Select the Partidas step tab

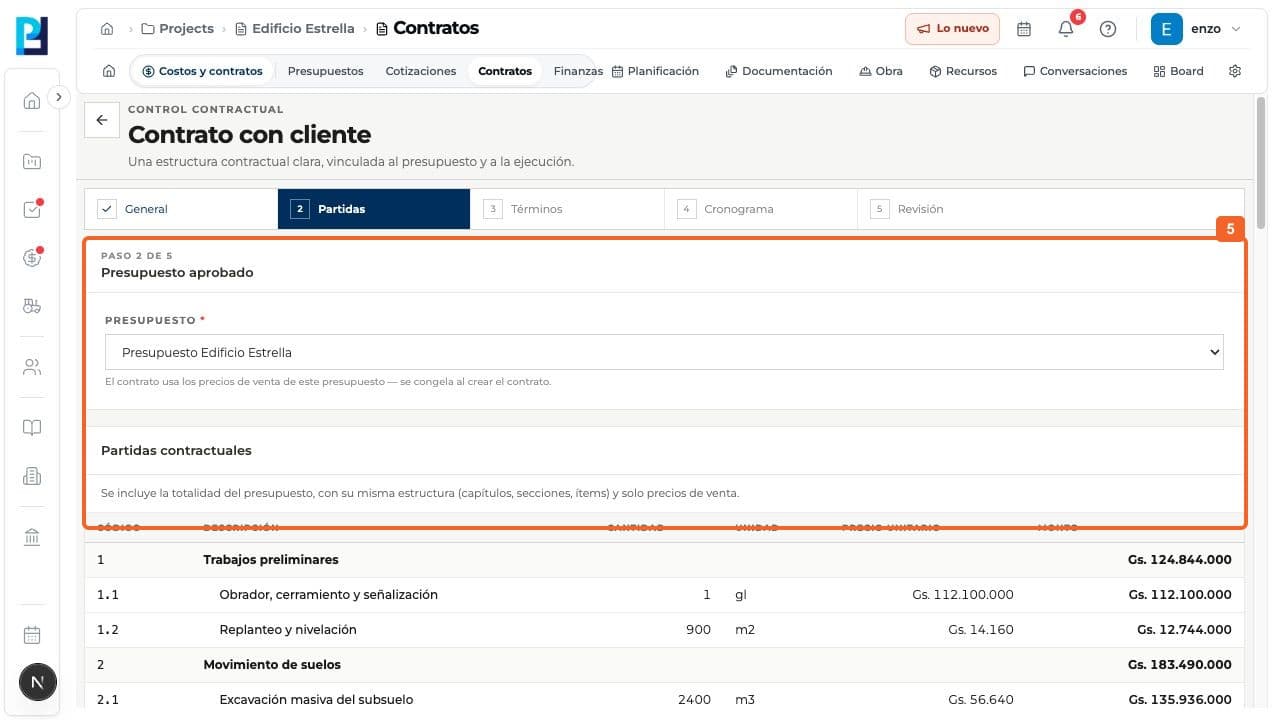click(x=374, y=209)
